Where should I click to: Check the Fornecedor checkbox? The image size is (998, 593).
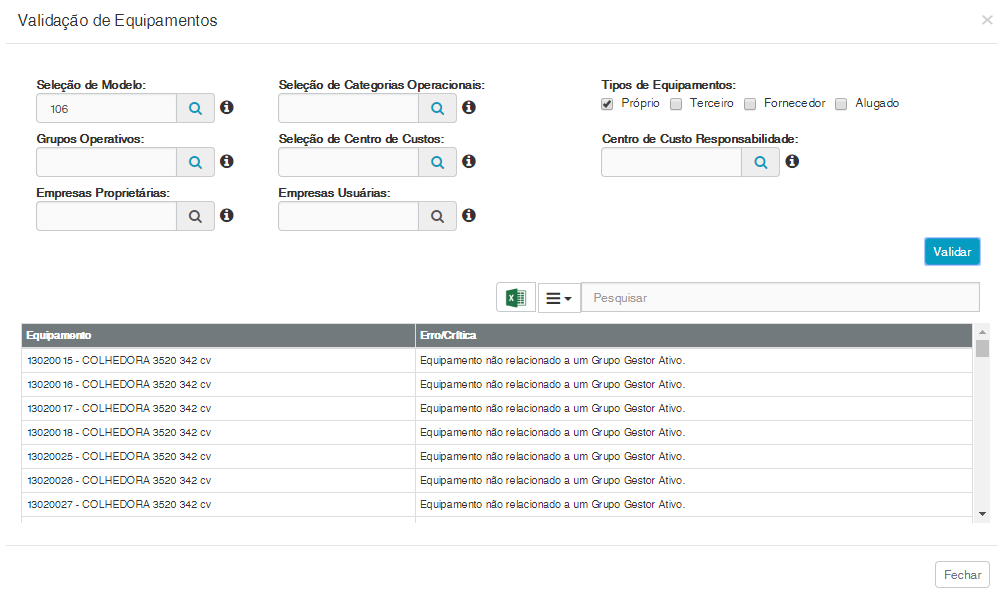(750, 103)
